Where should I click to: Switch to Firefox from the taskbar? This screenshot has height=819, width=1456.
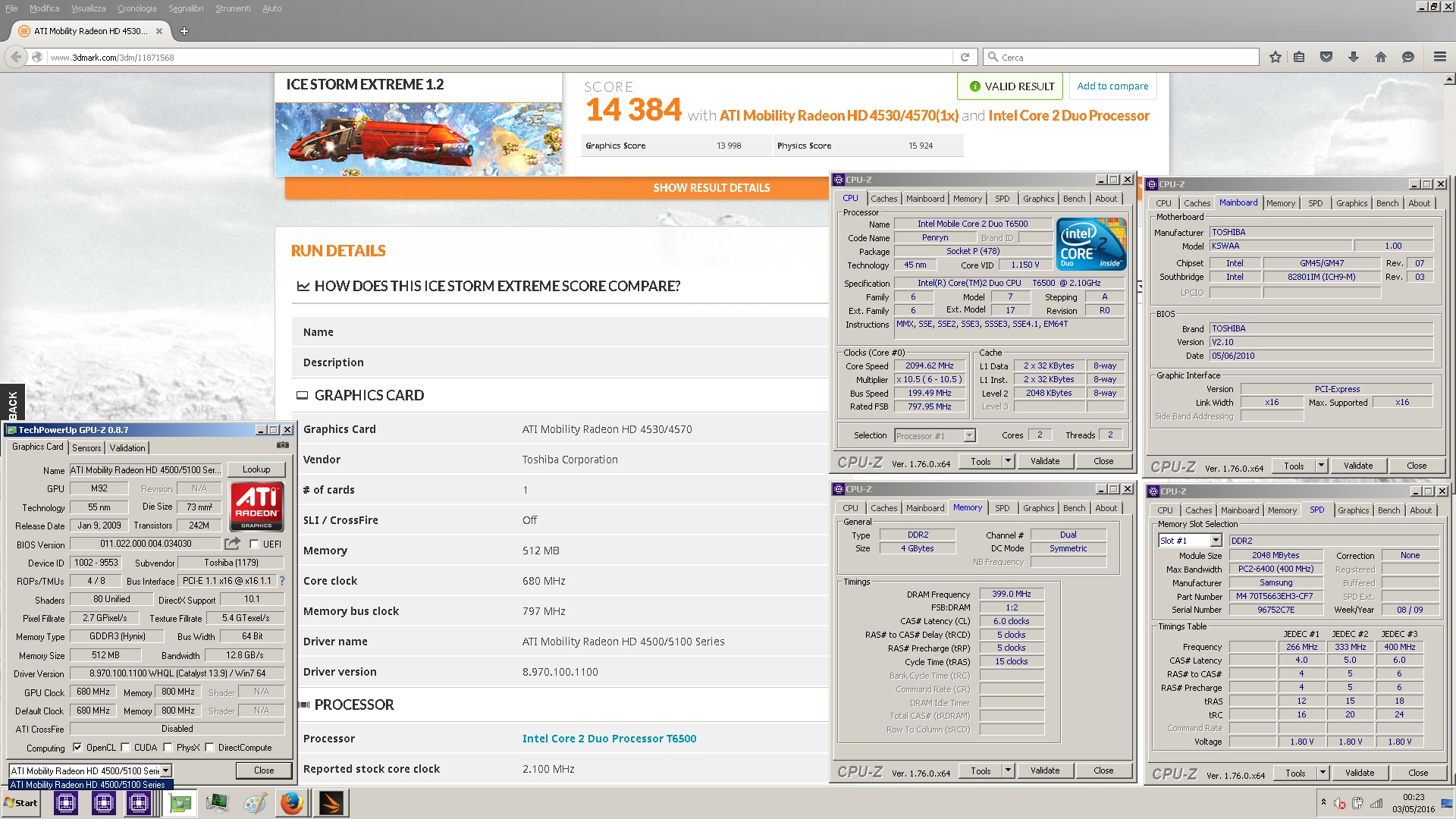(x=292, y=803)
